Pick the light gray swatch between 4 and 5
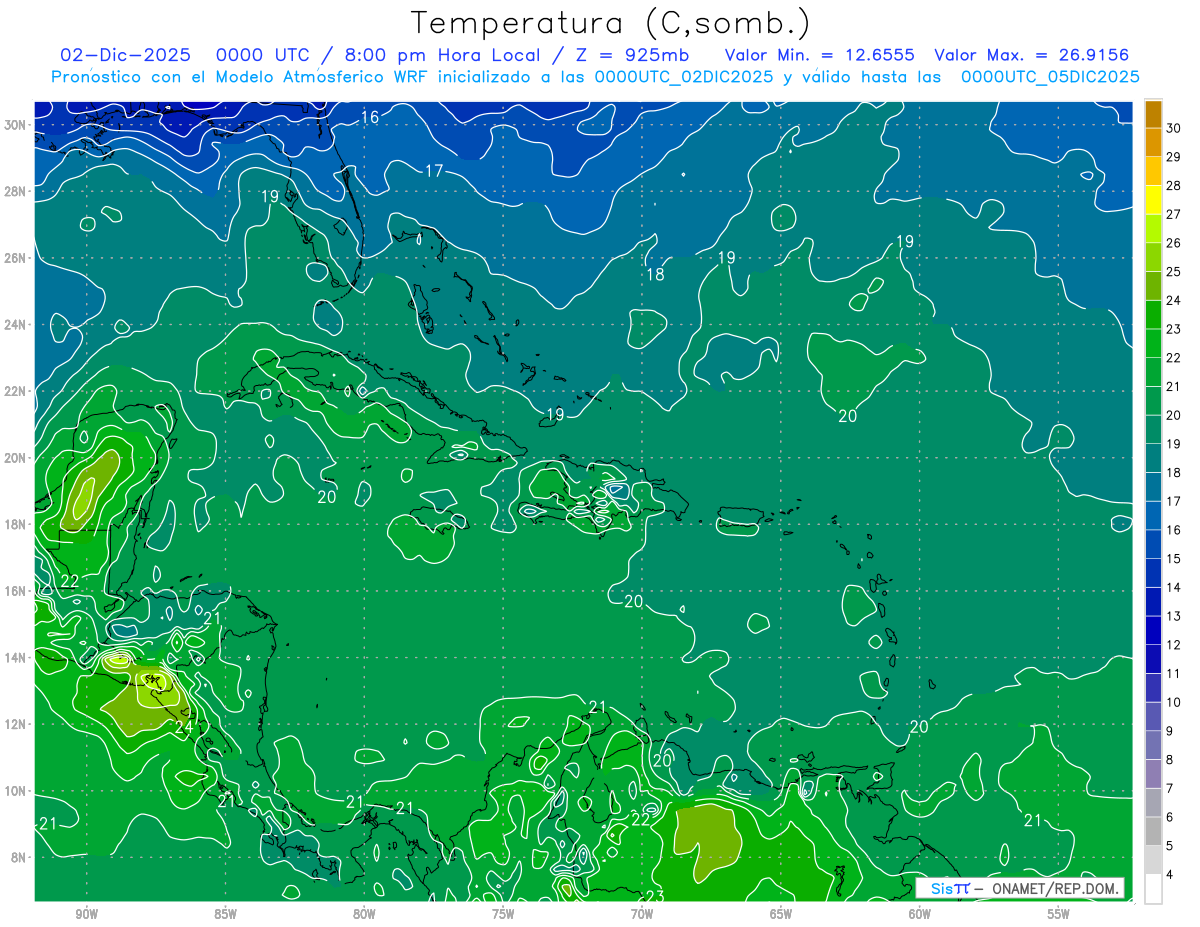Image resolution: width=1200 pixels, height=927 pixels. coord(1153,860)
